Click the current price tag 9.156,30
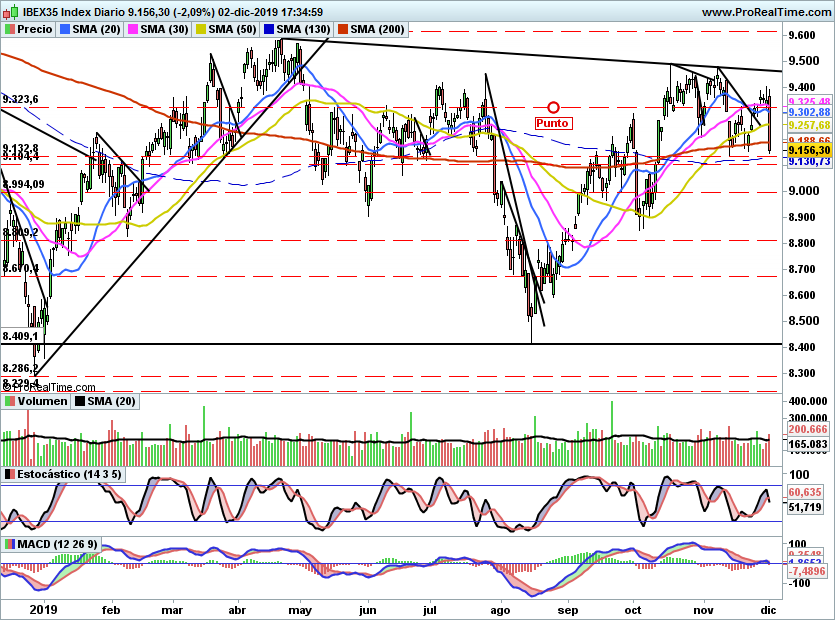The height and width of the screenshot is (620, 835). [x=809, y=150]
